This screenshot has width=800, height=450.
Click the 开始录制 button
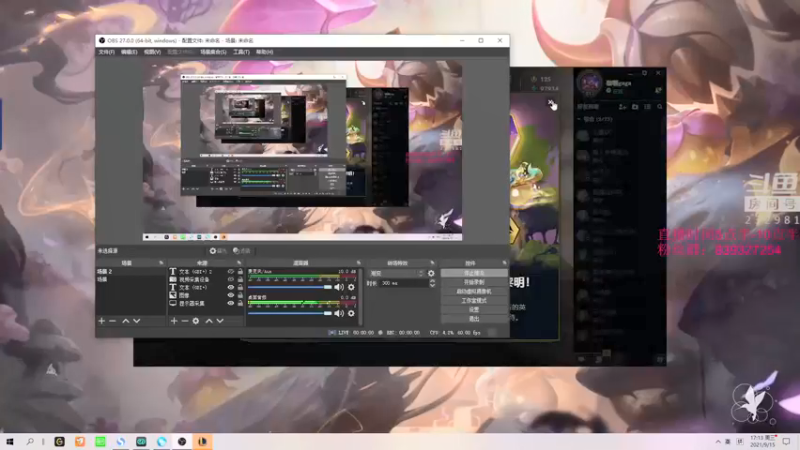click(474, 282)
